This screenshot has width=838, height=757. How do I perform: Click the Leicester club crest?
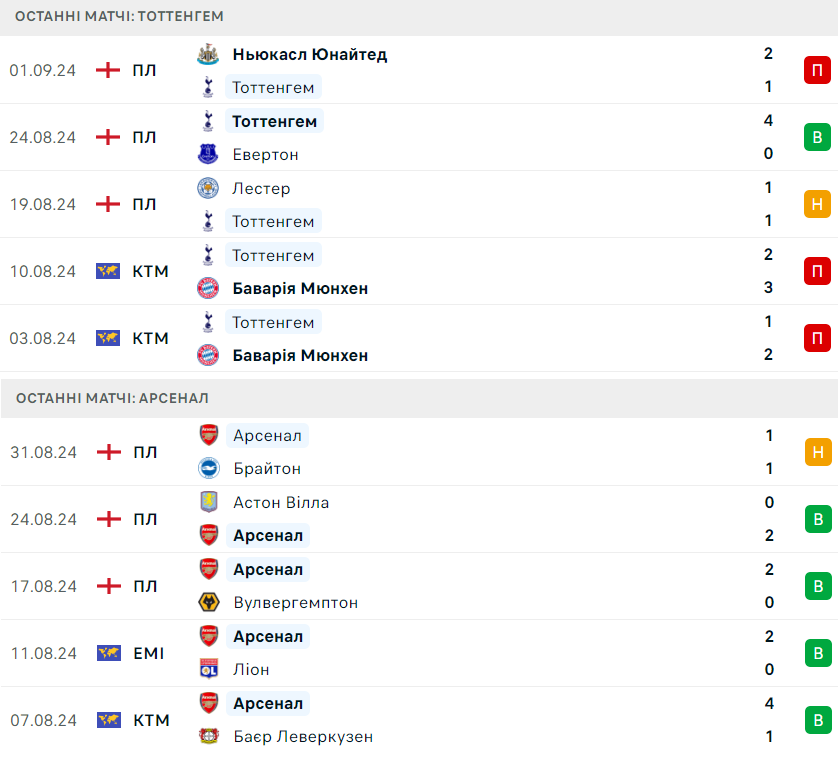(x=208, y=188)
